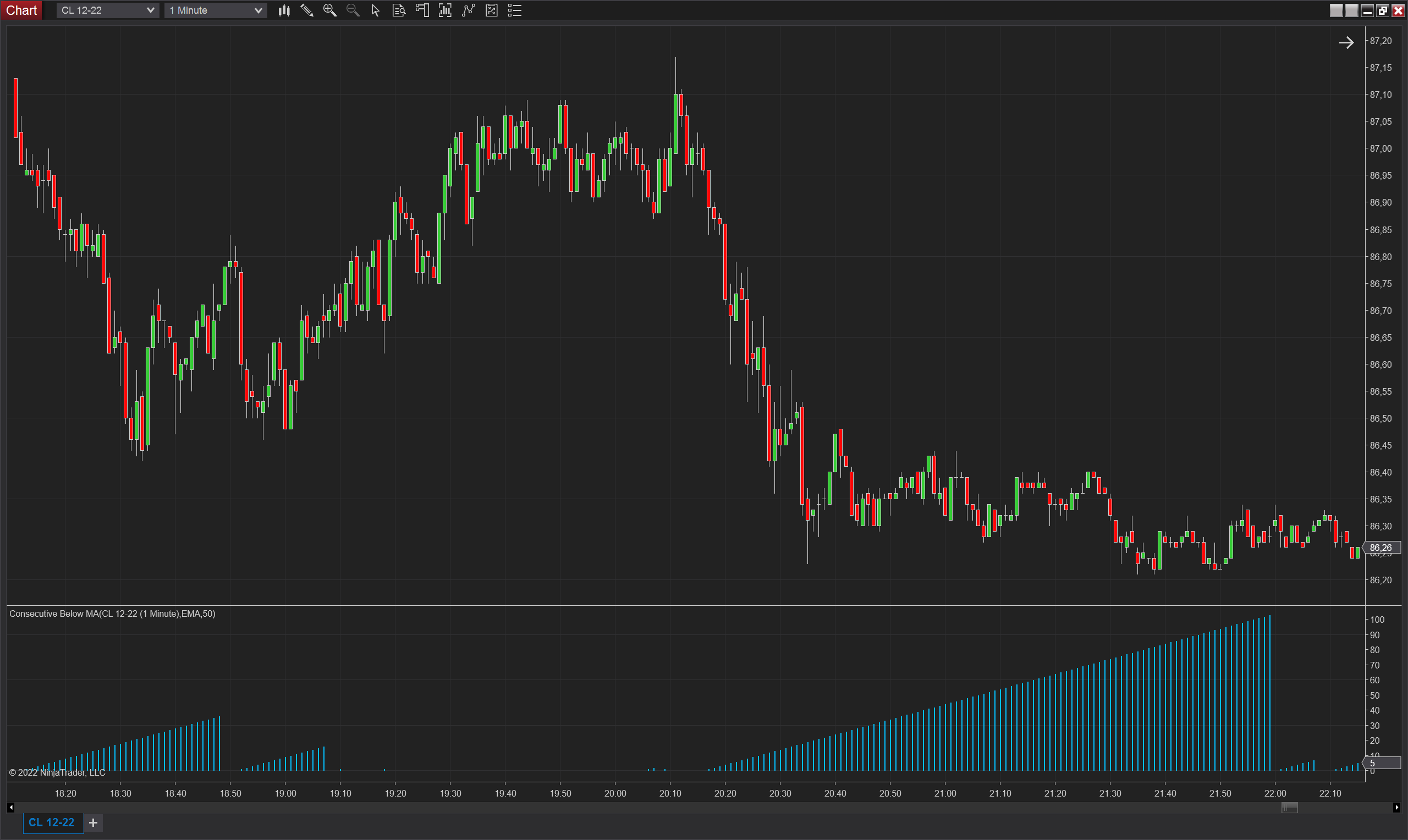Click the first gray link button top right
The width and height of the screenshot is (1408, 840).
tap(1336, 10)
